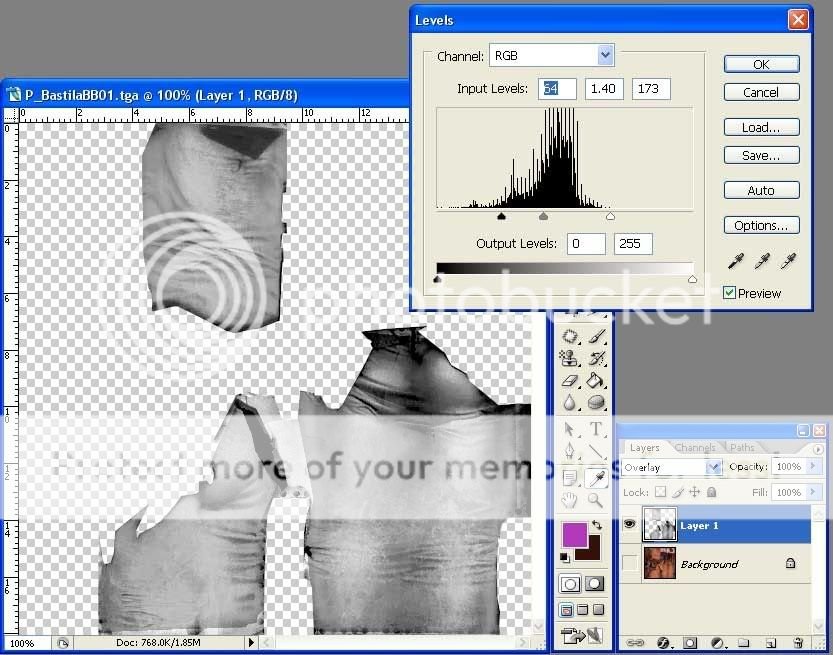The width and height of the screenshot is (833, 655).
Task: Click the Save... button
Action: click(x=761, y=156)
